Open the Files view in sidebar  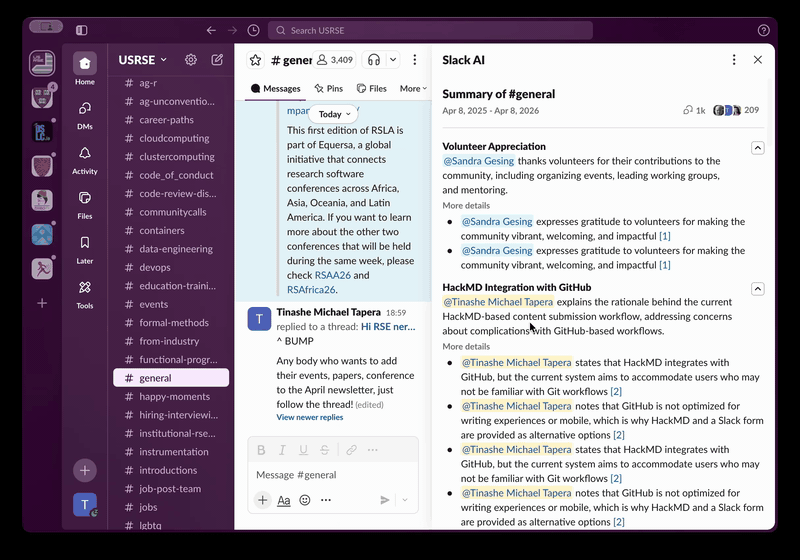[85, 205]
